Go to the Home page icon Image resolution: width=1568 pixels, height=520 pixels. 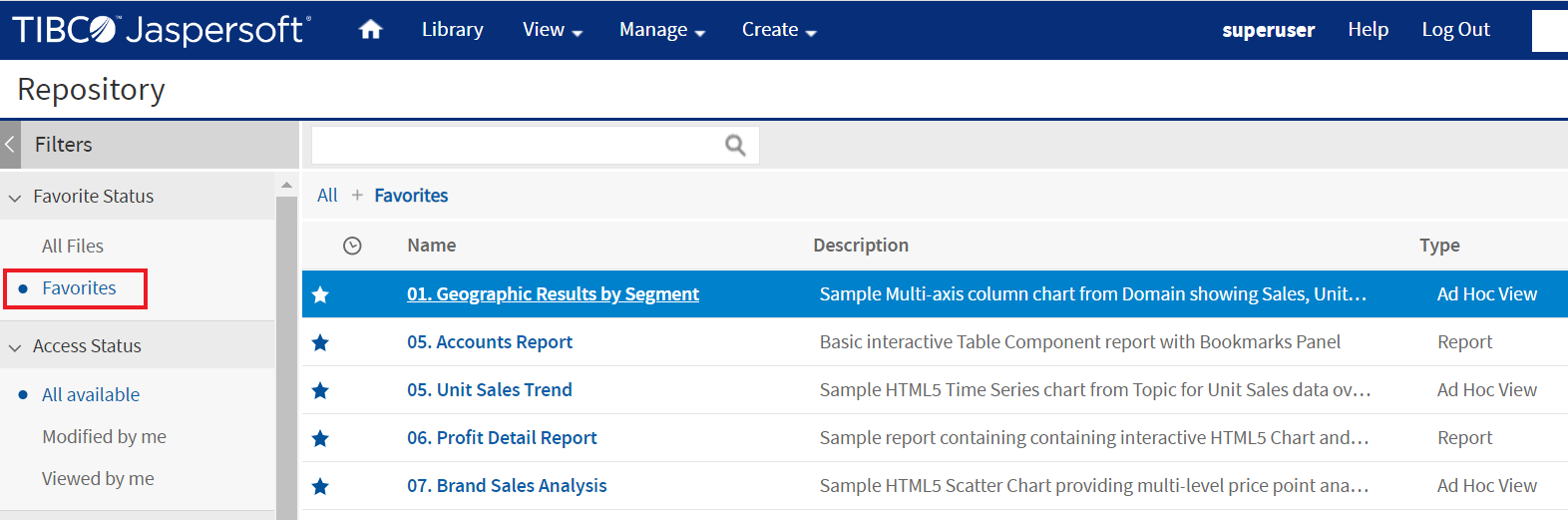coord(371,30)
